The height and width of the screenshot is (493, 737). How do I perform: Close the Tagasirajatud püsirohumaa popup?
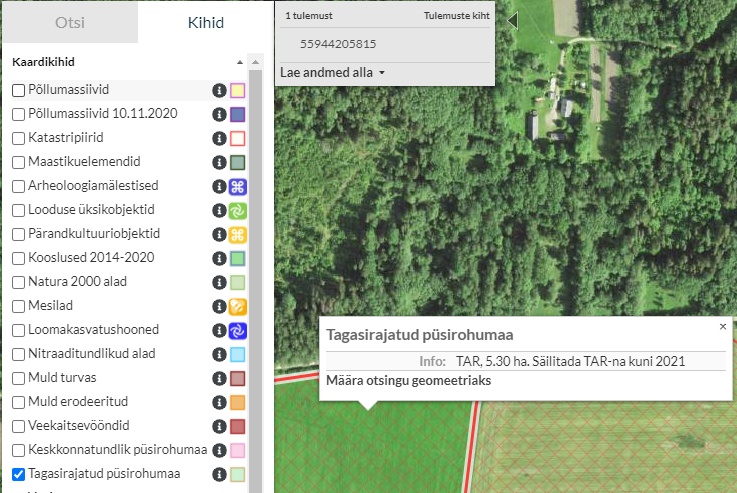[x=723, y=327]
